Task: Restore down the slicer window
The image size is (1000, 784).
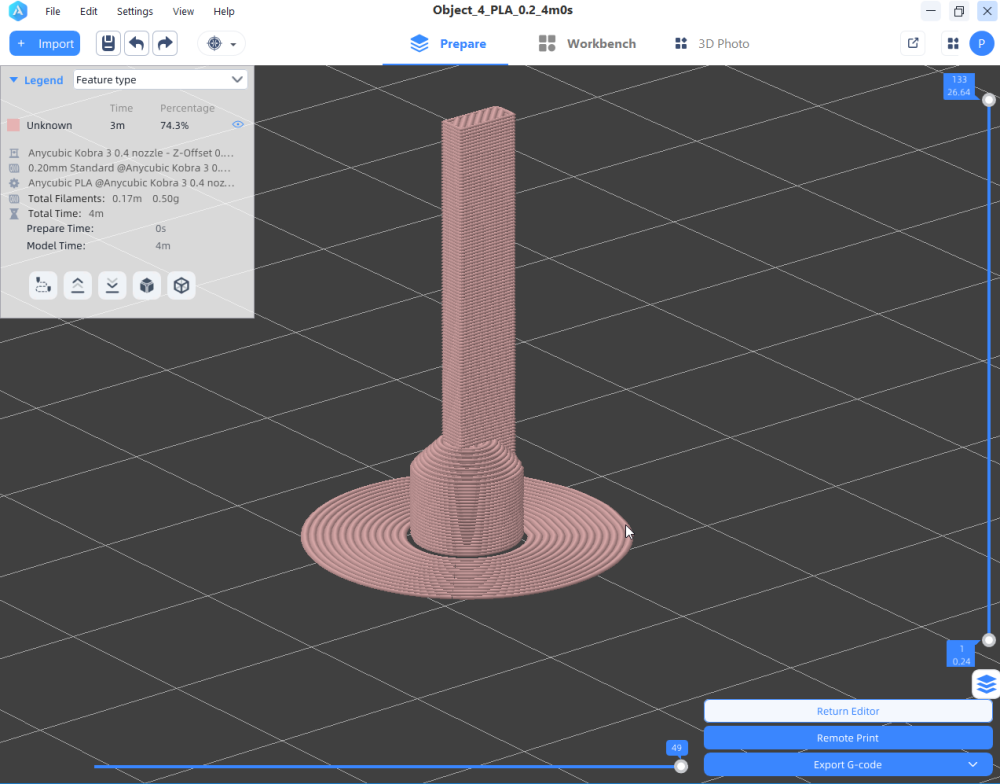Action: (x=959, y=11)
